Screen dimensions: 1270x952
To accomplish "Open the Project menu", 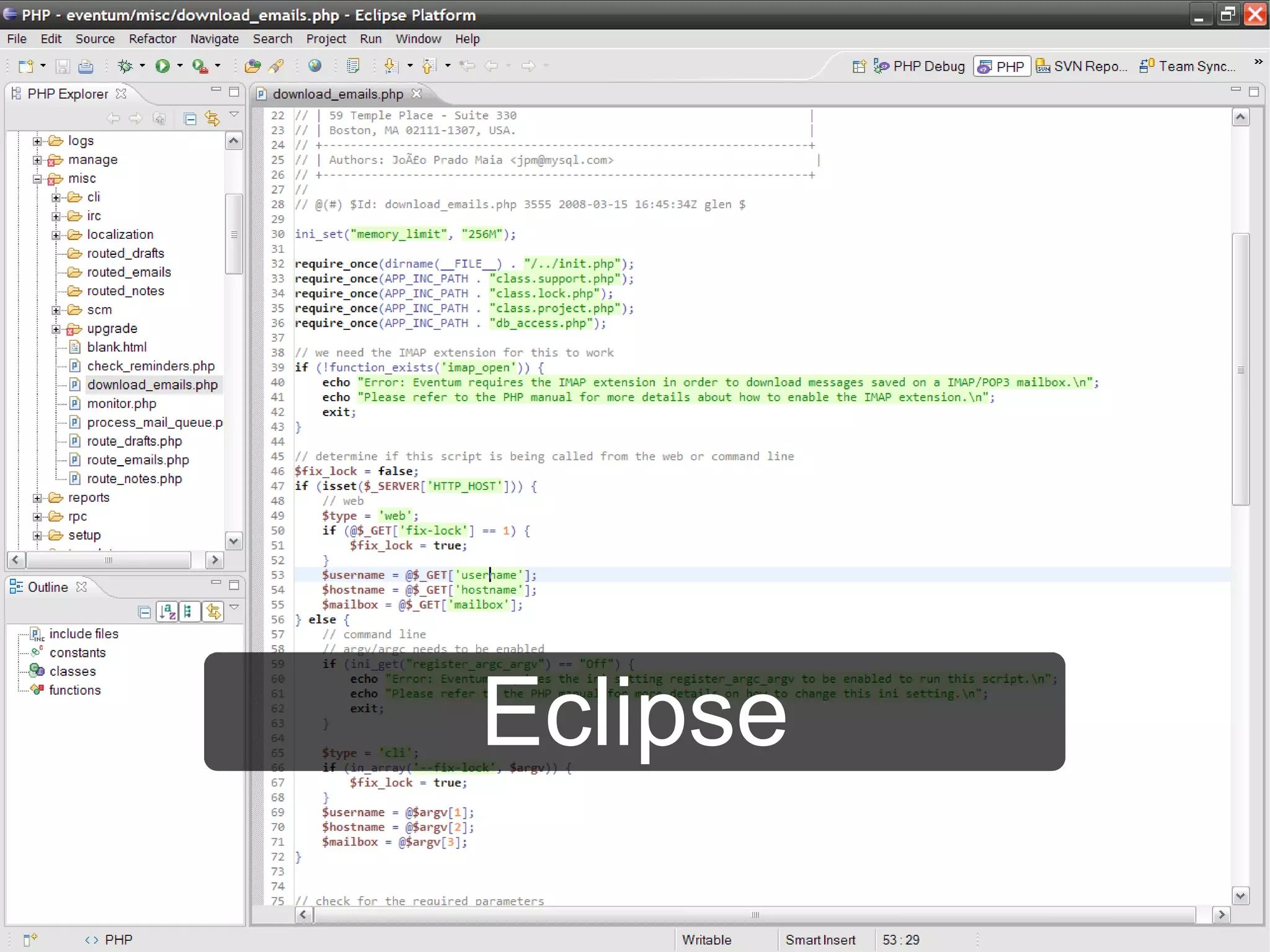I will click(326, 38).
